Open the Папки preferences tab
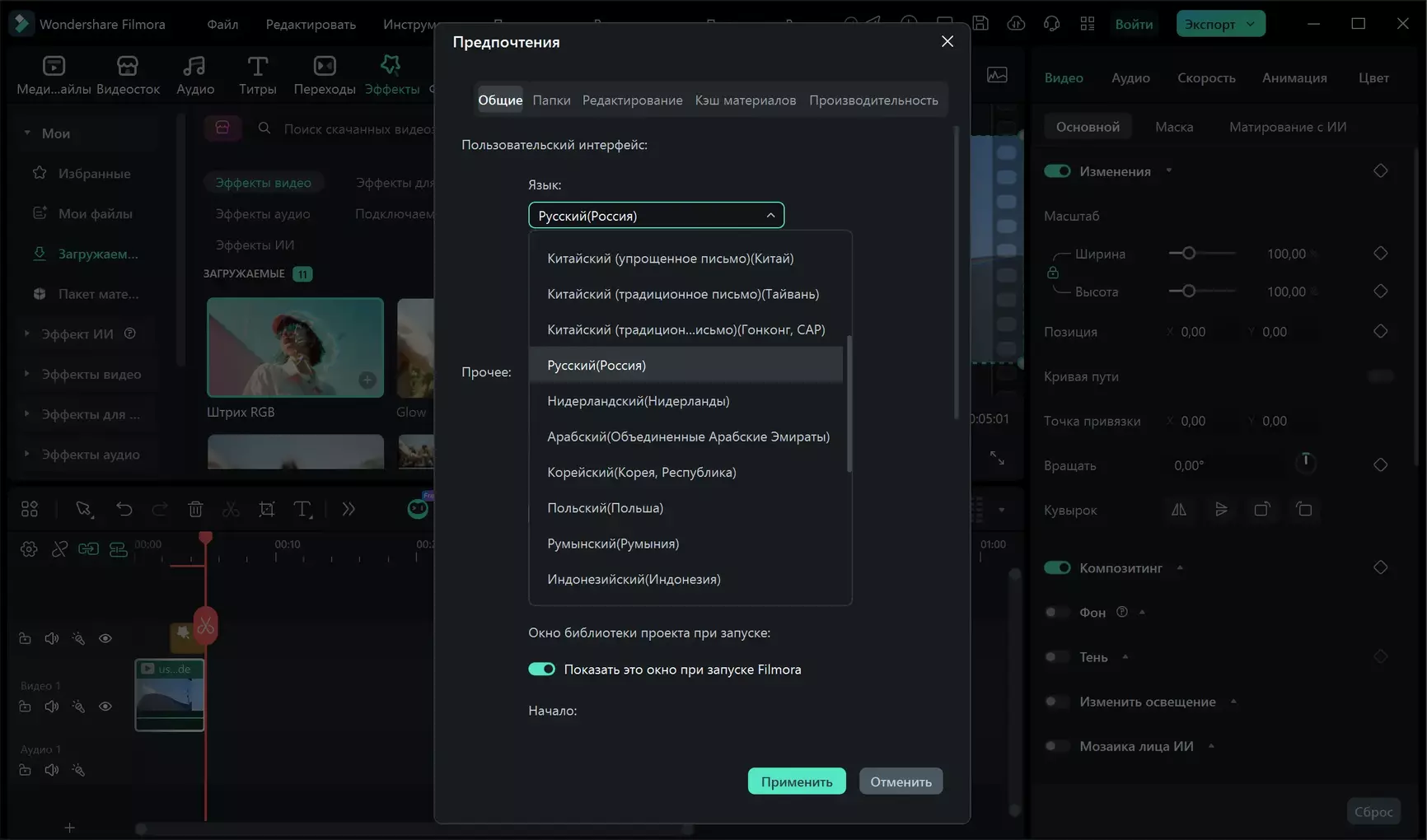 [x=551, y=100]
